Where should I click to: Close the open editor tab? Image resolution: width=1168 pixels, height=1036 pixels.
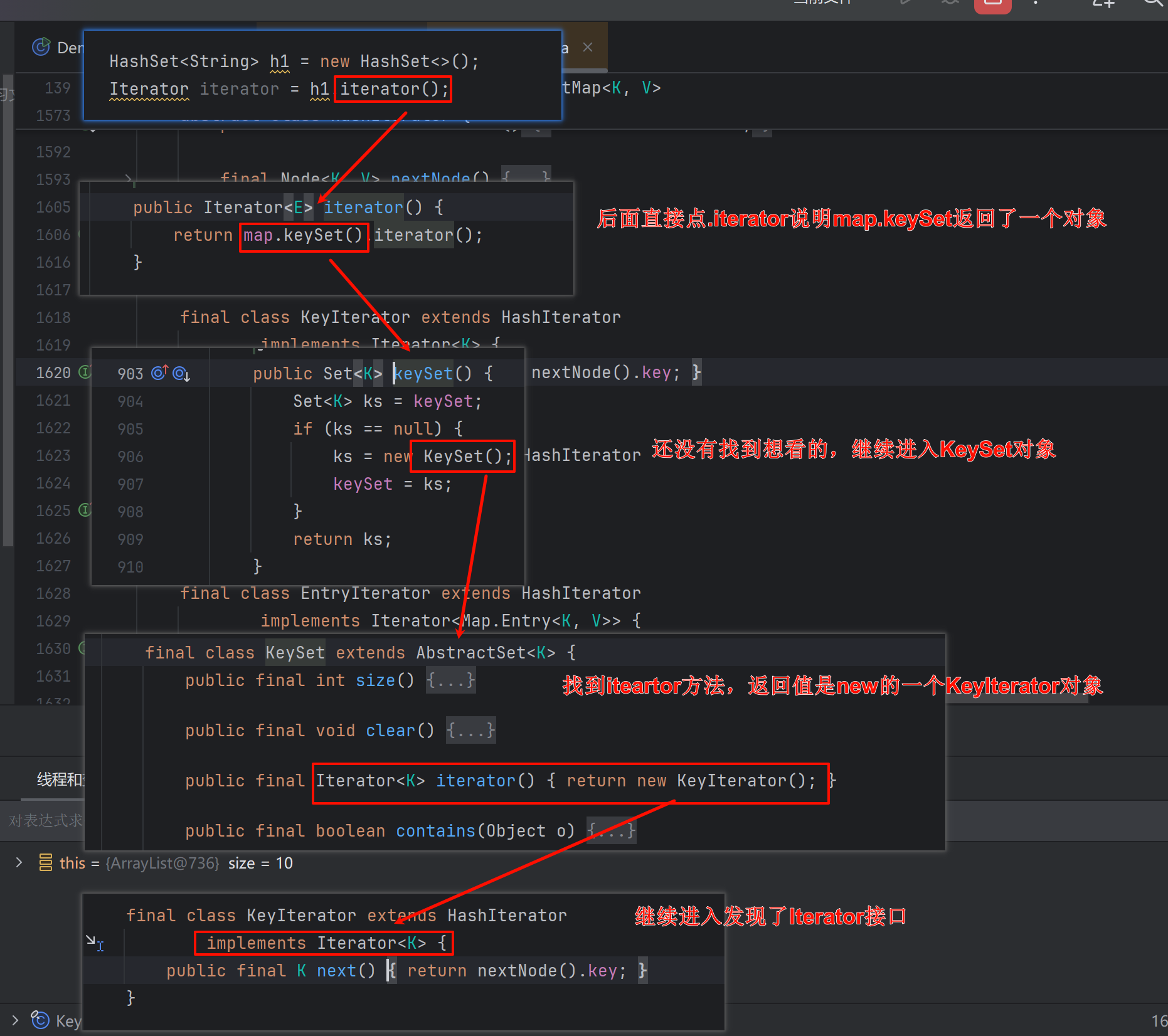(x=588, y=48)
